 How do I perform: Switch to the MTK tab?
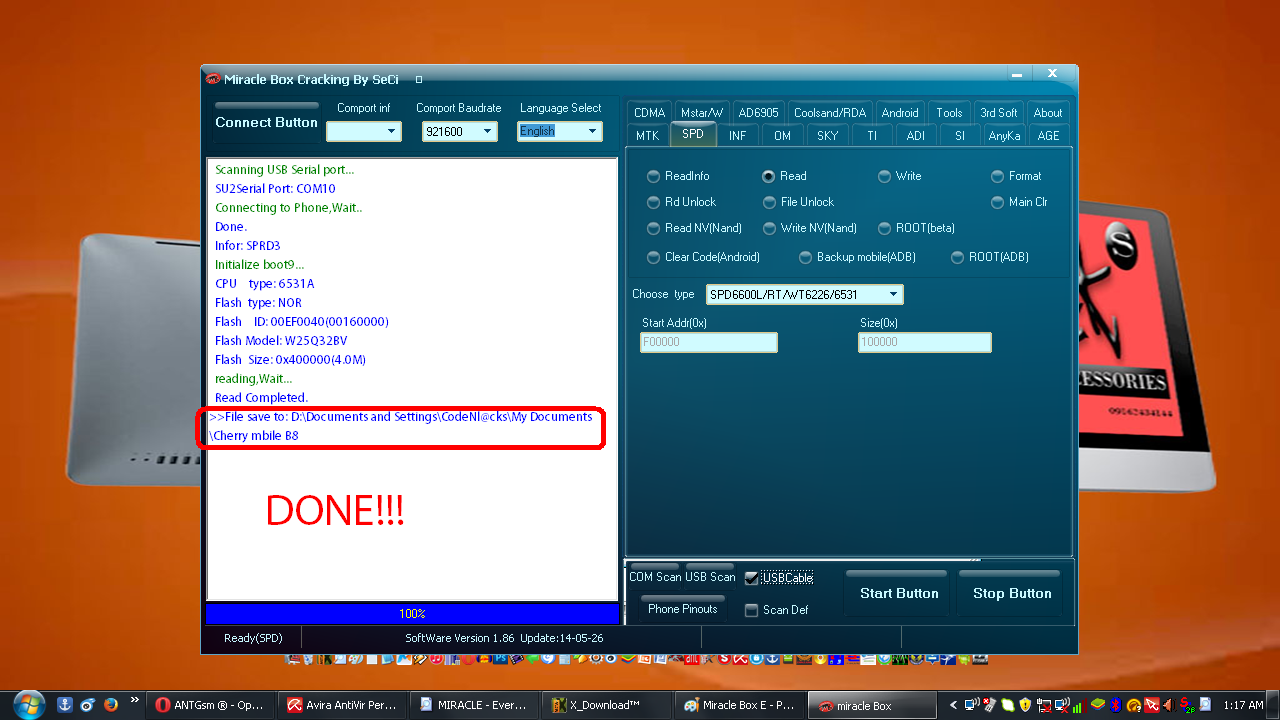[647, 136]
